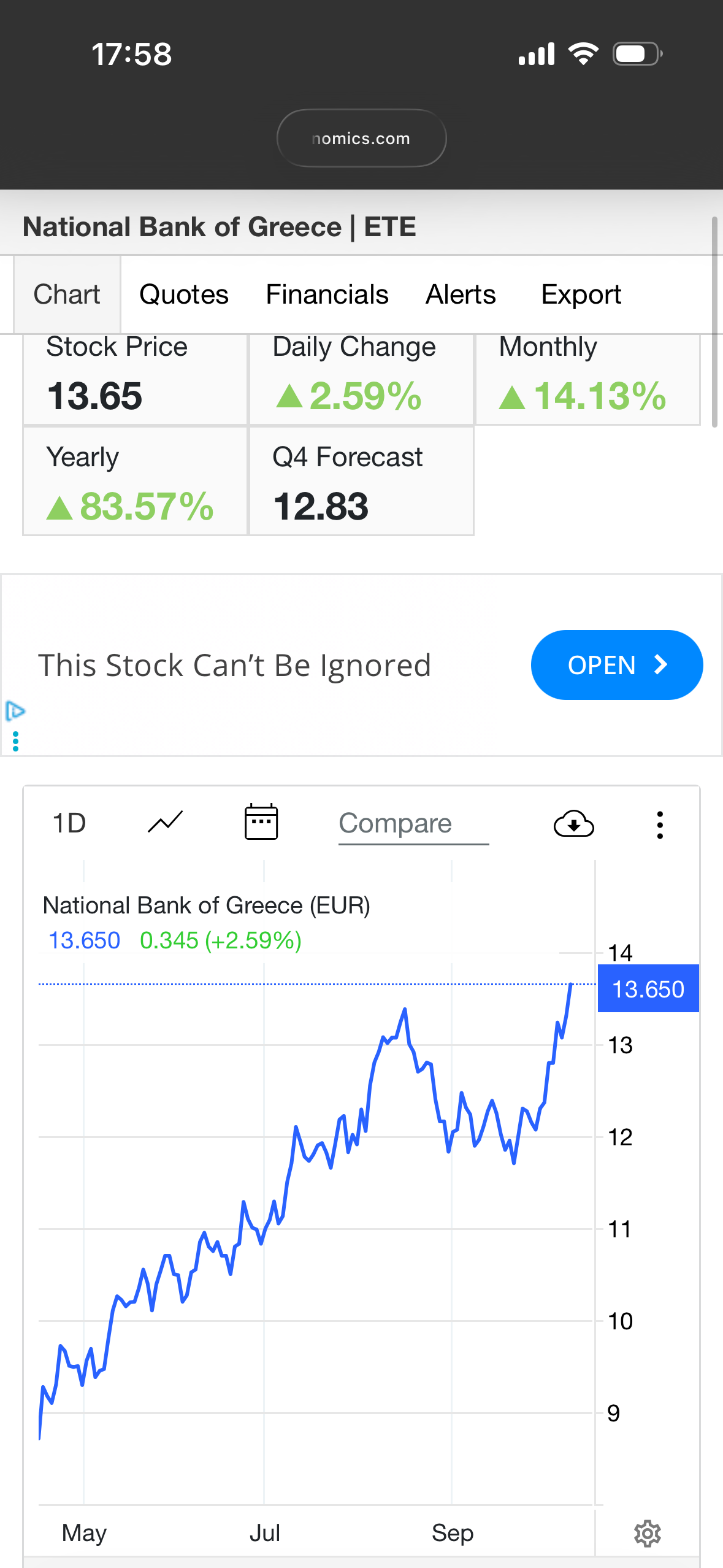Viewport: 723px width, 1568px height.
Task: Open the Alerts tab
Action: [461, 295]
